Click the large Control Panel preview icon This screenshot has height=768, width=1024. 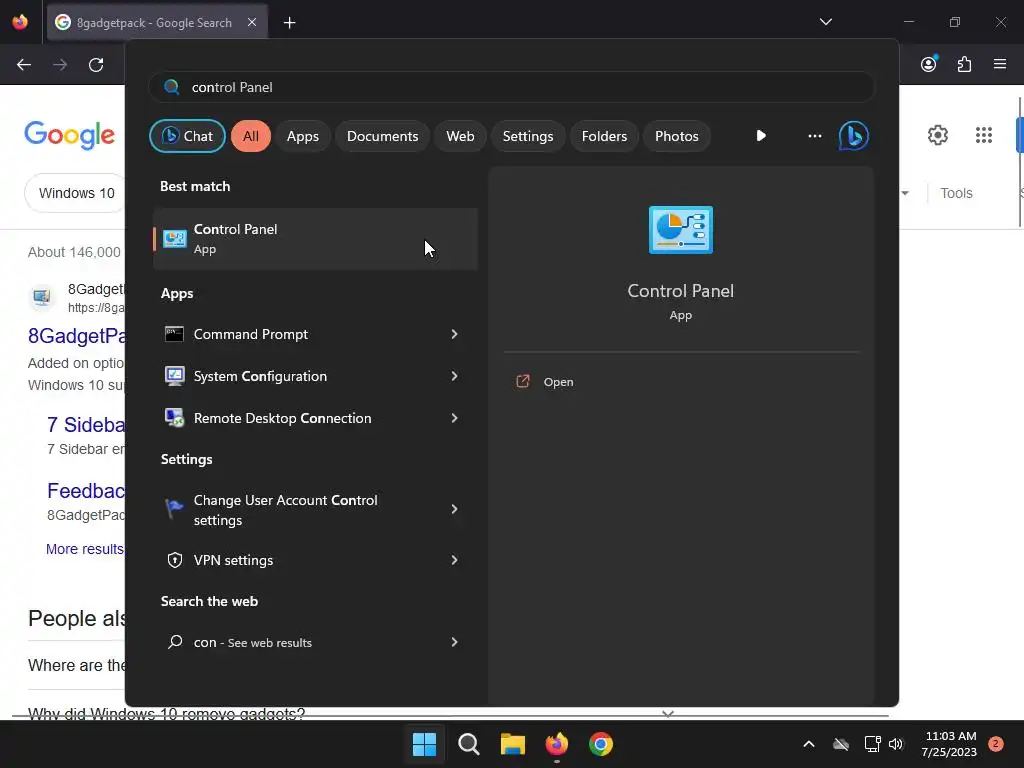coord(680,230)
